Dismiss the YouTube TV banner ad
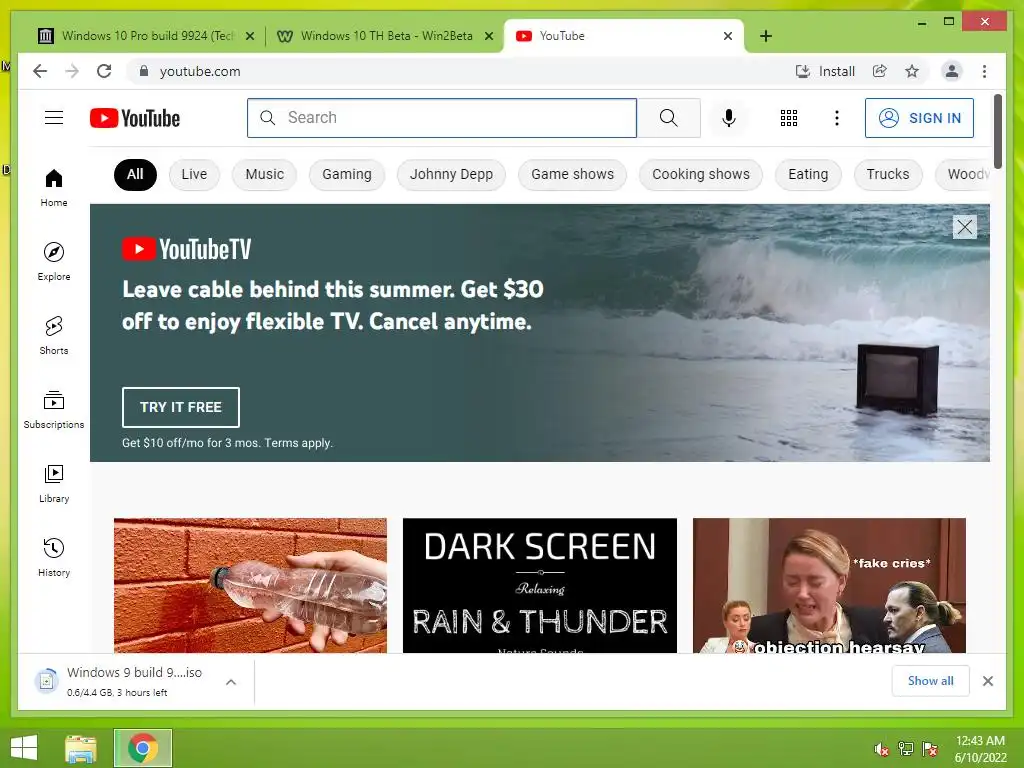The image size is (1024, 768). 965,227
